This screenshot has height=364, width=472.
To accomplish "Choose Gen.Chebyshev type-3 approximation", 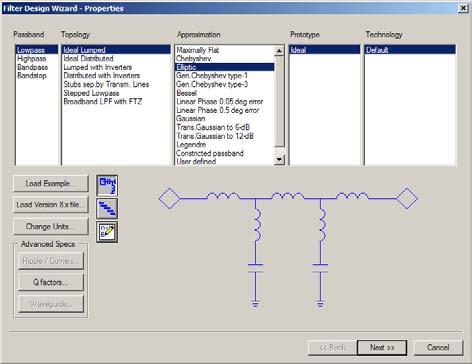I will (x=225, y=84).
